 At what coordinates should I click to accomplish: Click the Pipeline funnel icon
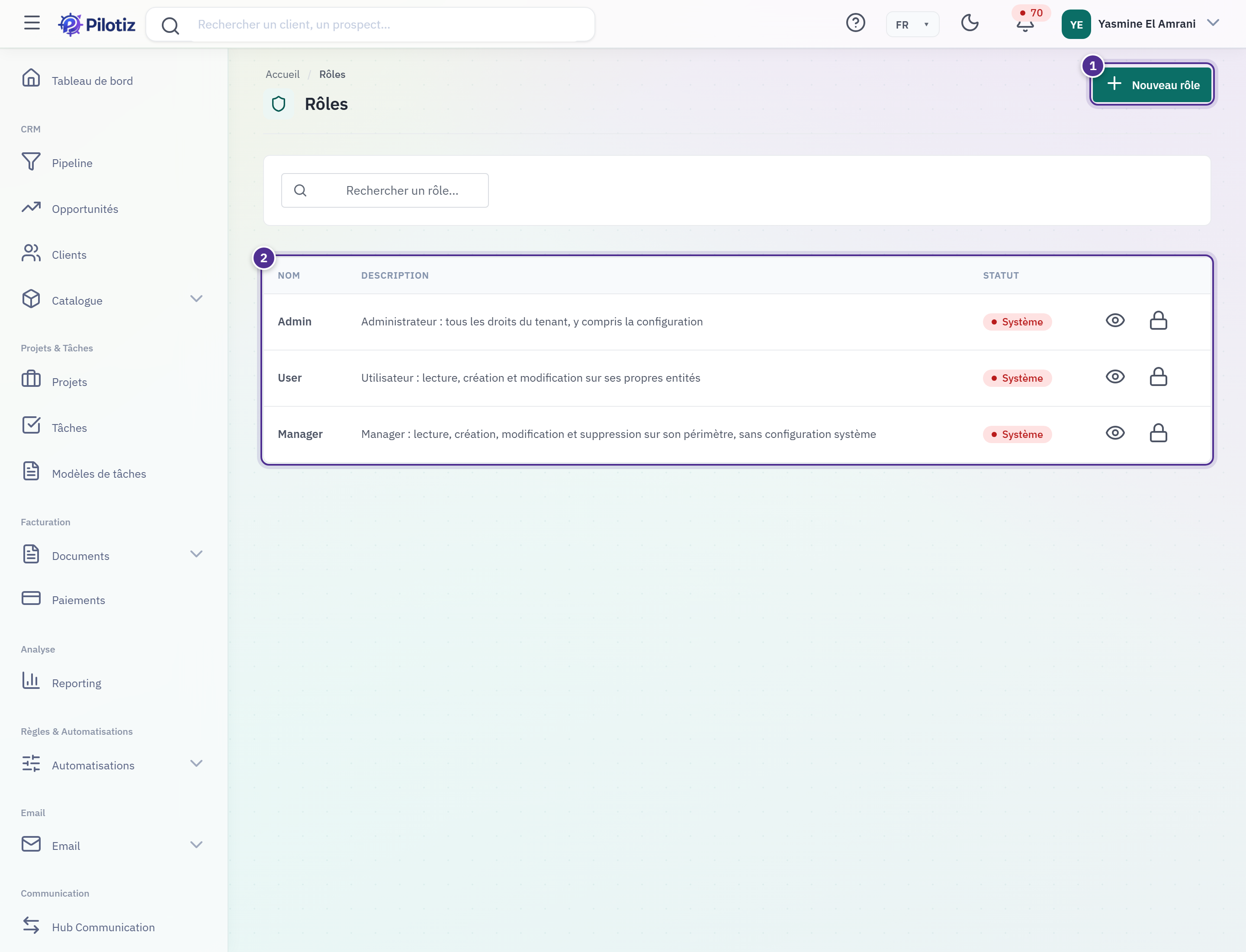31,161
